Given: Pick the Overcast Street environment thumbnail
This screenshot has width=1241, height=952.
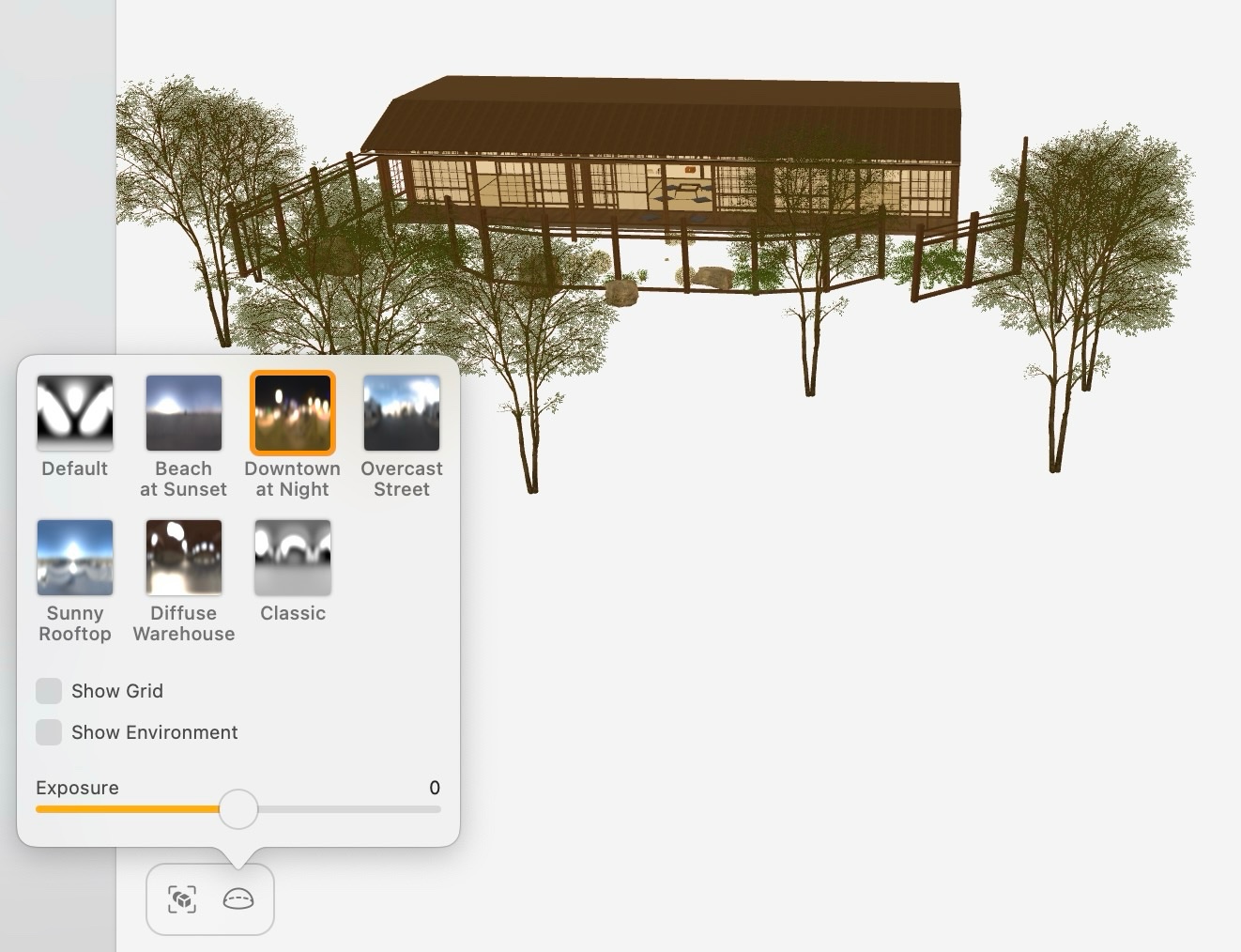Looking at the screenshot, I should coord(402,413).
